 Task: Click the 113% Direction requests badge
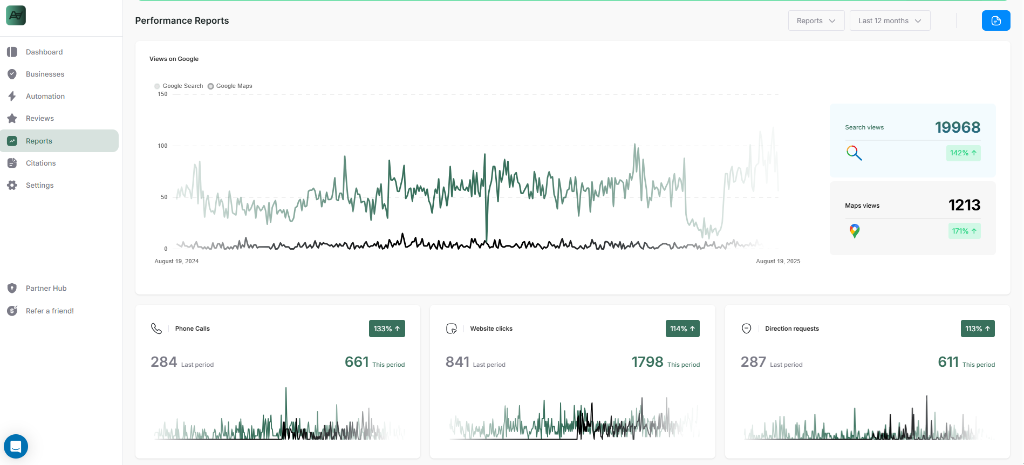tap(978, 329)
